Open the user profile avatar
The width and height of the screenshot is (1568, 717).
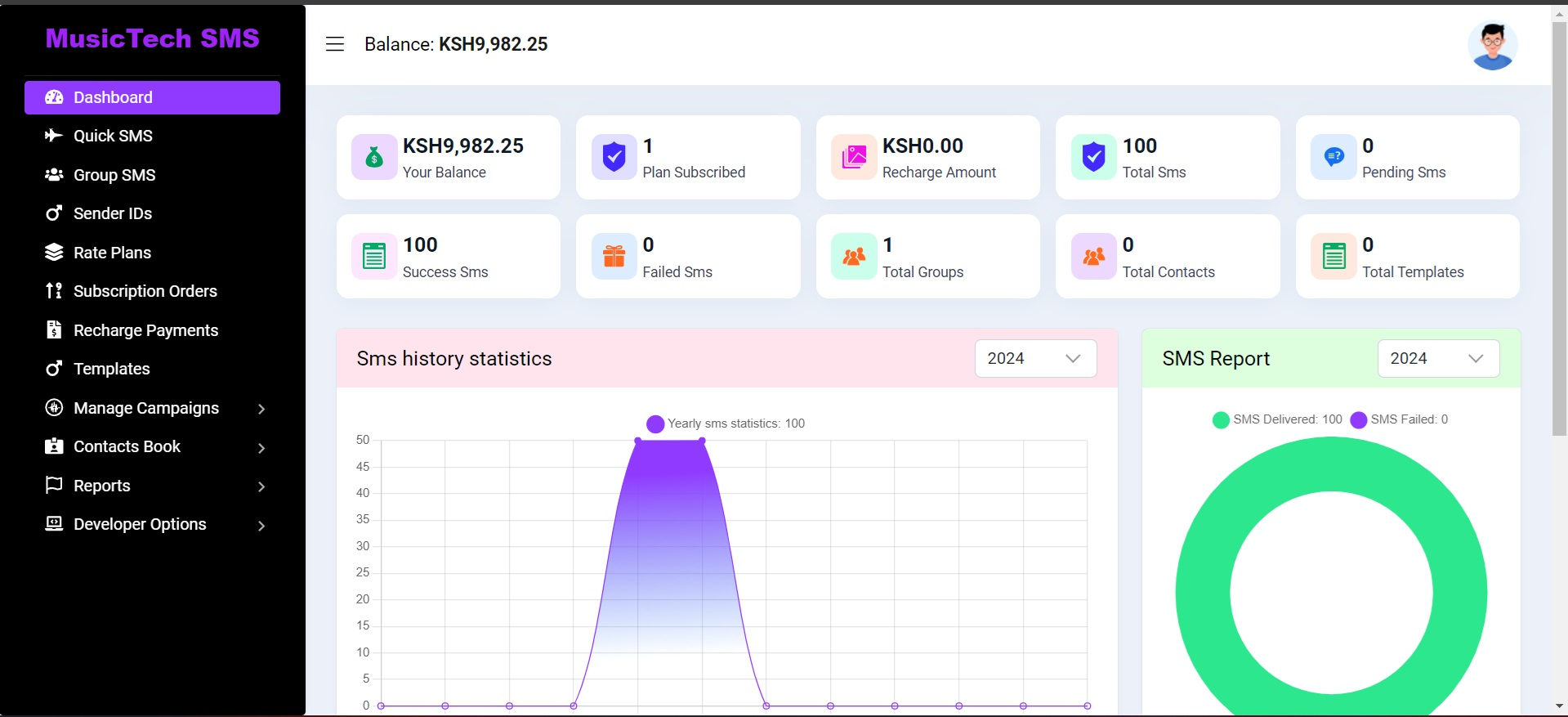(1492, 45)
